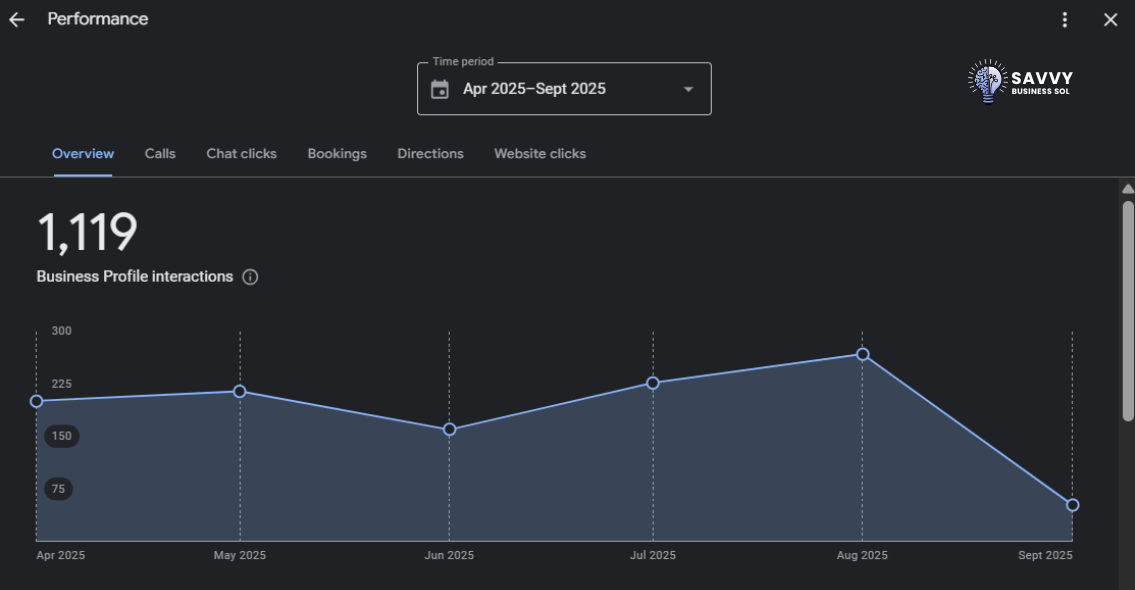Click the 75 axis label
This screenshot has width=1135, height=590.
click(x=58, y=489)
